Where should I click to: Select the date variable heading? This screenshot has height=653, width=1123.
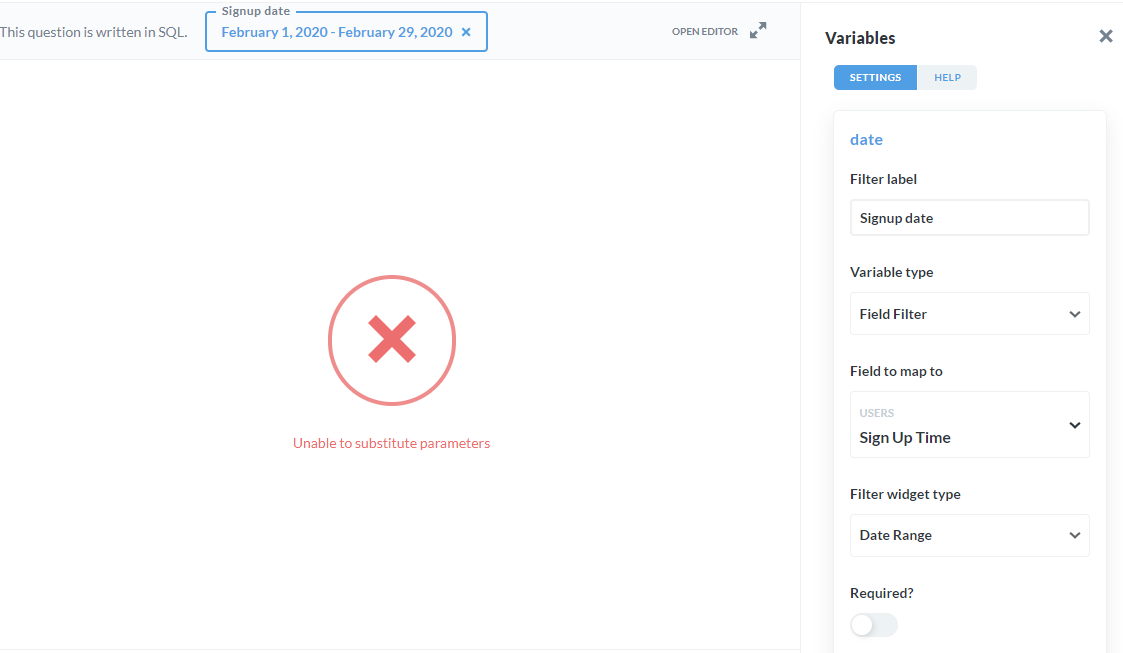pyautogui.click(x=866, y=139)
